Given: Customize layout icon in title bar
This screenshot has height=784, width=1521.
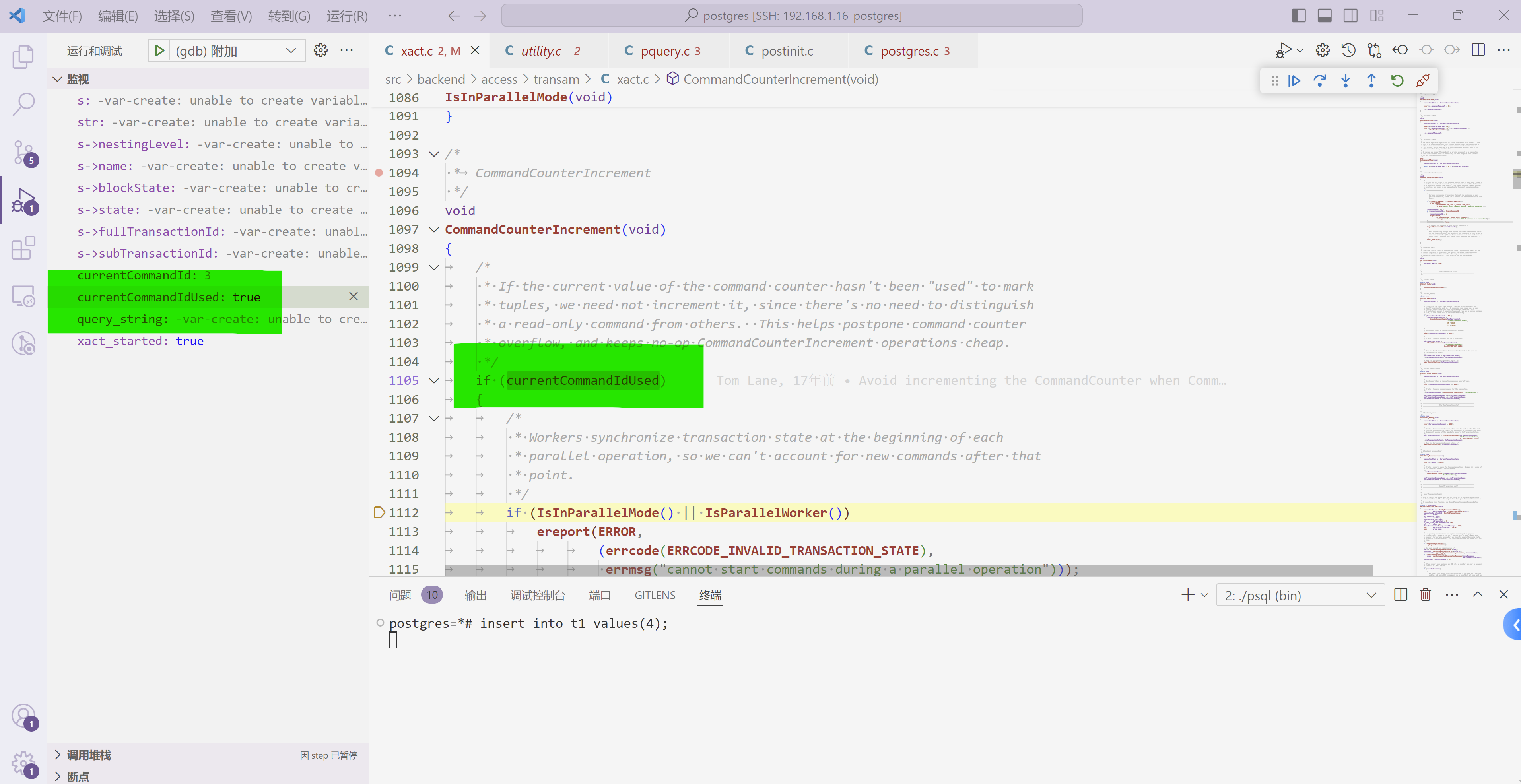Looking at the screenshot, I should pos(1377,16).
